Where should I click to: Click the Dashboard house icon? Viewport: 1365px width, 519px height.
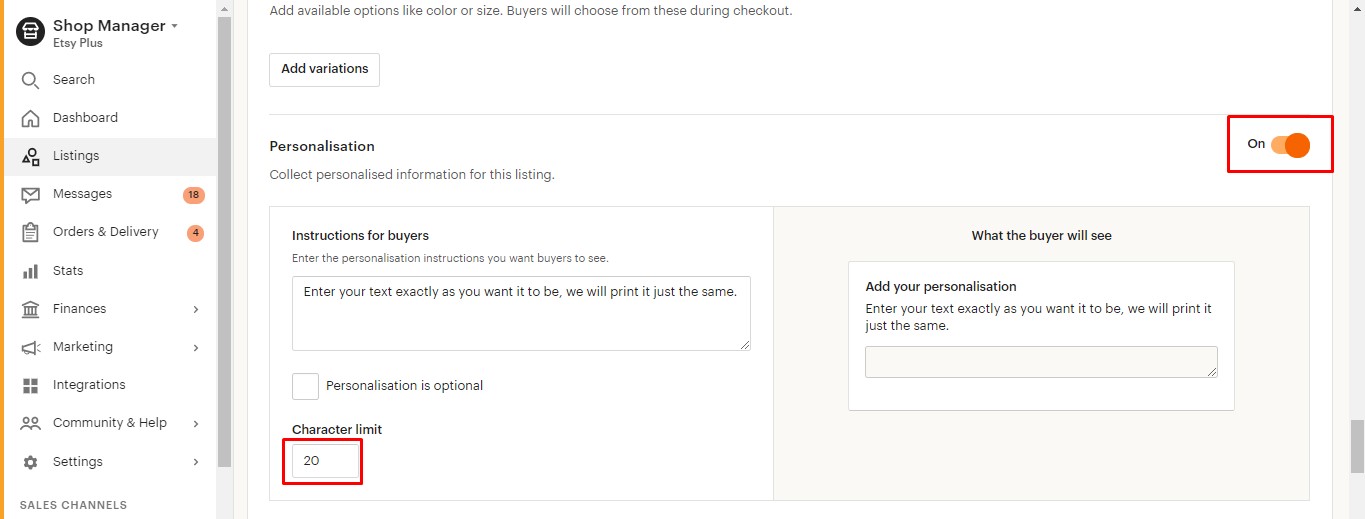click(31, 118)
